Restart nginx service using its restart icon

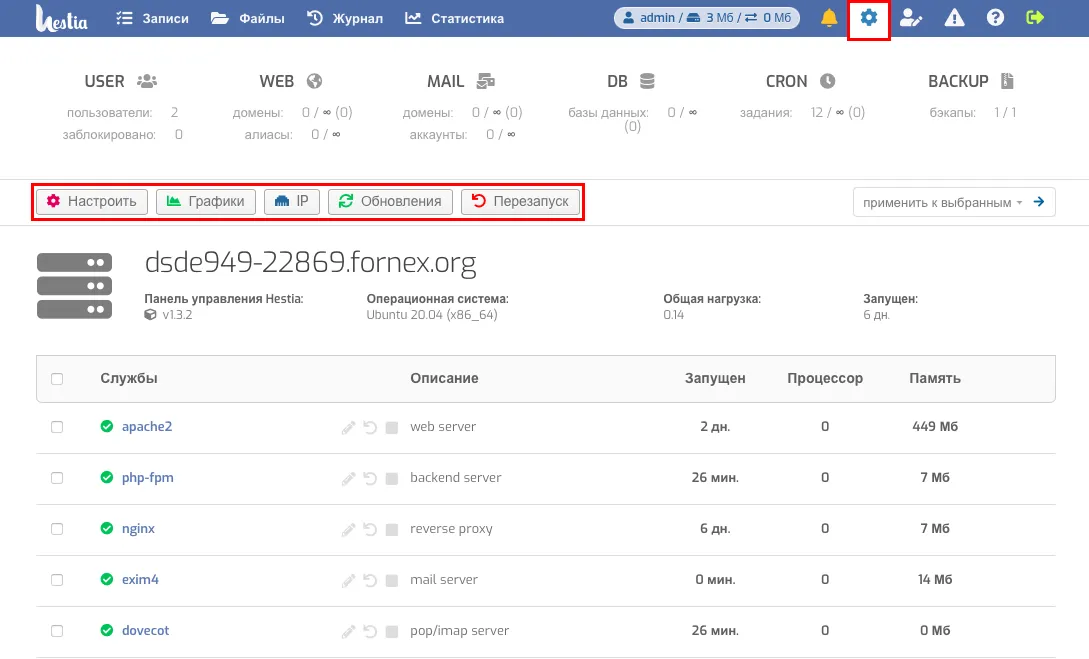370,529
